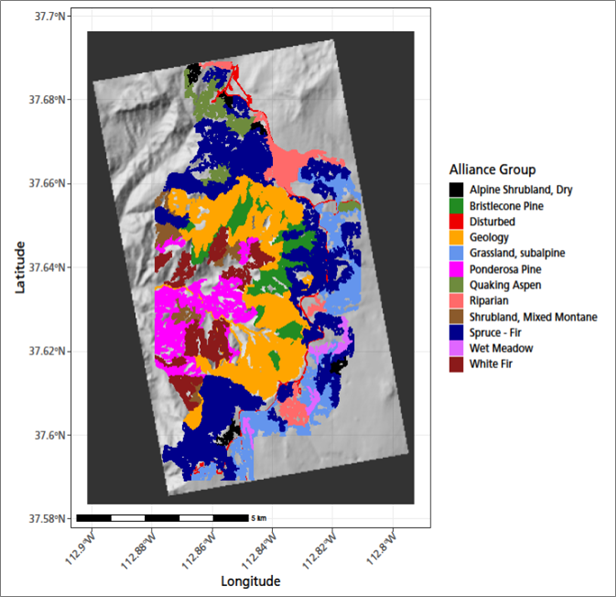Click the light blue Grassland subalpine swatch

tap(456, 253)
